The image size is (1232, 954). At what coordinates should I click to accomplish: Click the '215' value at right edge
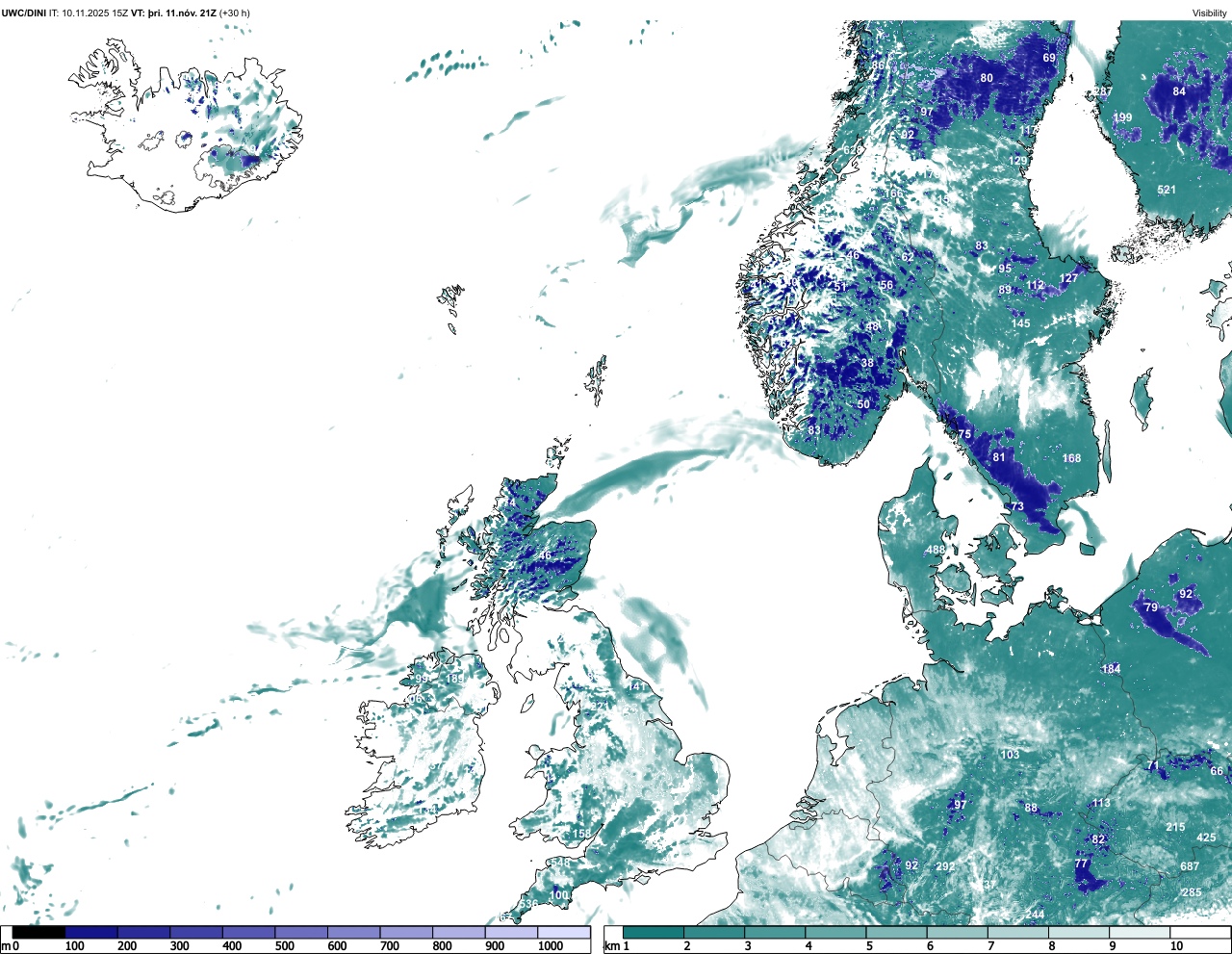pos(1175,827)
